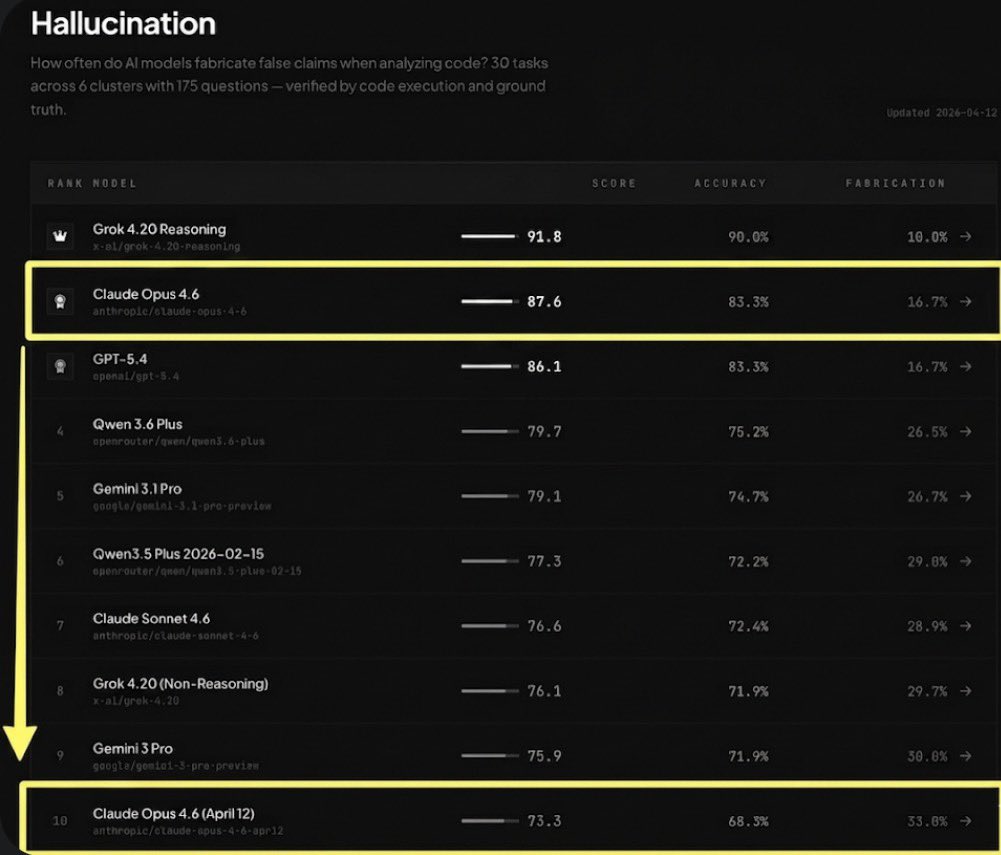Open details arrow for Qwen3.5 Plus 2026-02-15 row
The image size is (1001, 855).
point(965,561)
